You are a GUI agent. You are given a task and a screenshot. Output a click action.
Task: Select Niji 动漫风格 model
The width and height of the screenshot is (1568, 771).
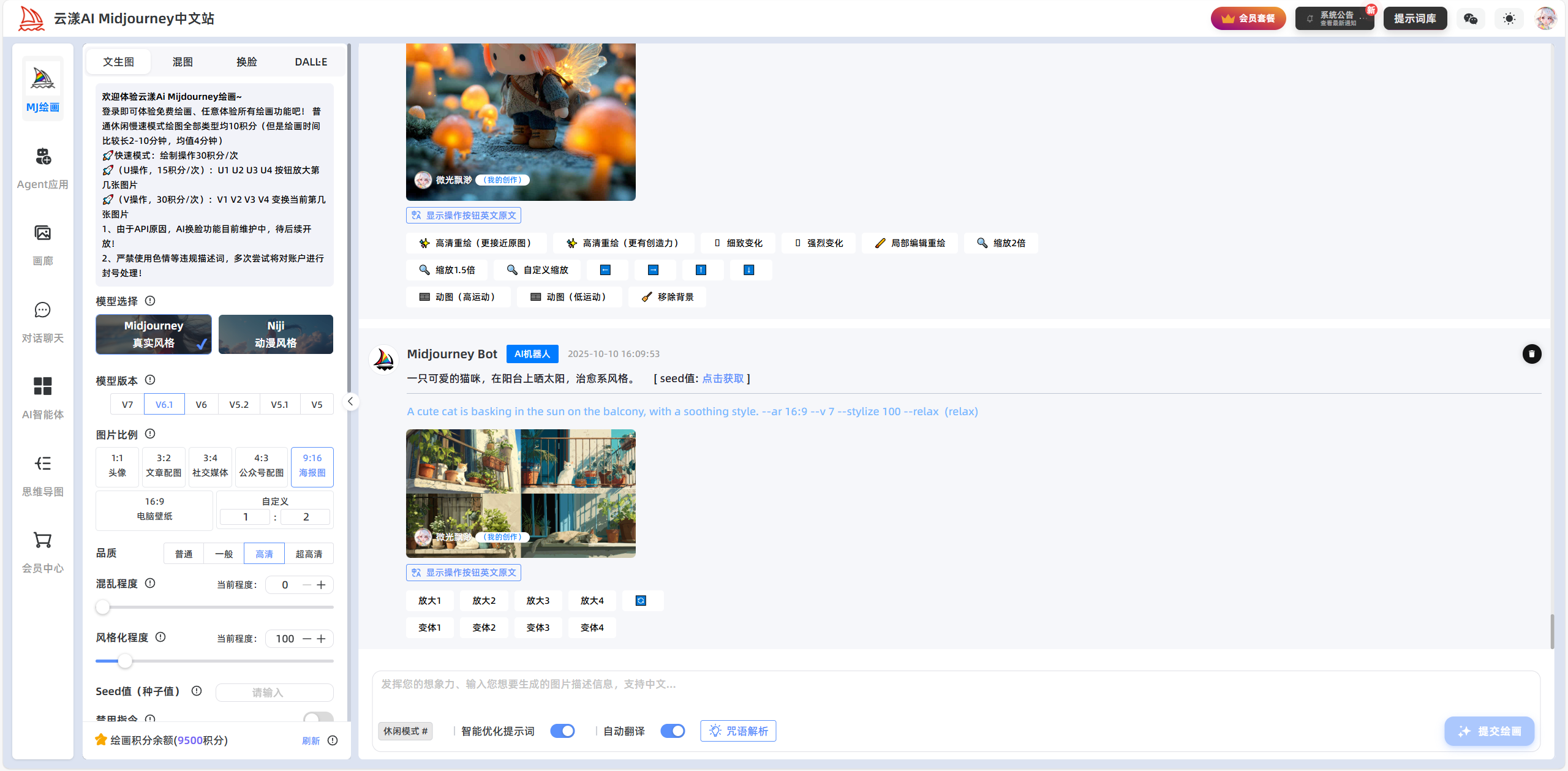pyautogui.click(x=276, y=334)
